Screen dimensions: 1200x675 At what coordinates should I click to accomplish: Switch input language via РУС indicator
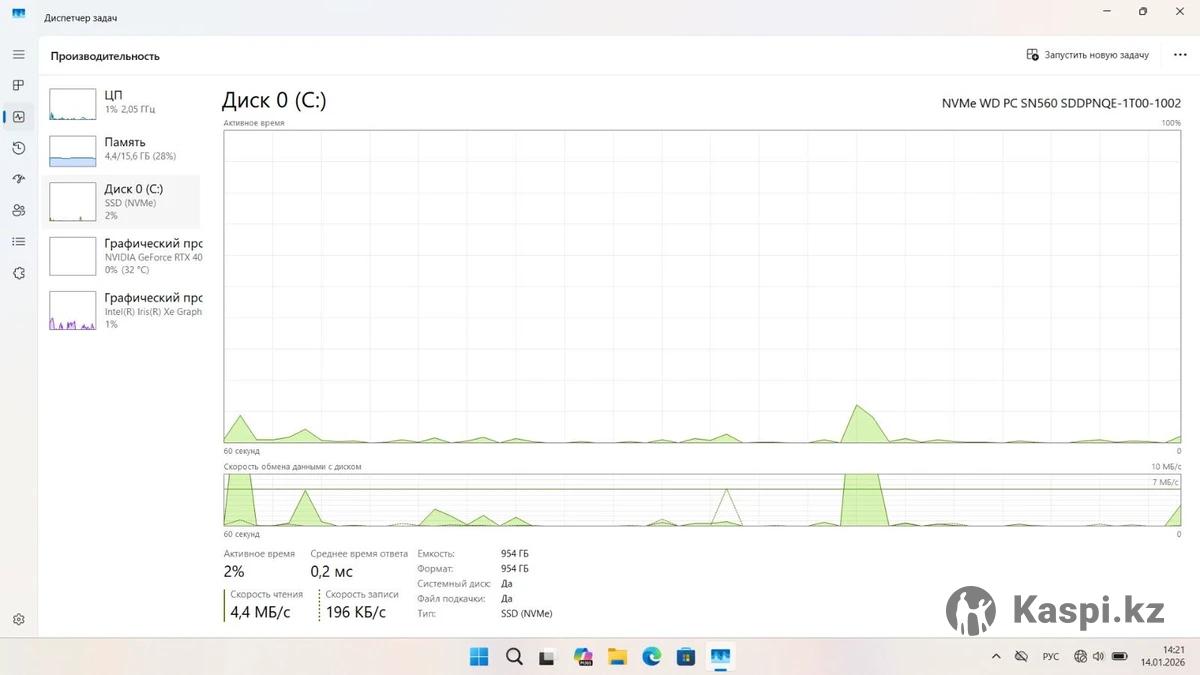click(x=1050, y=656)
